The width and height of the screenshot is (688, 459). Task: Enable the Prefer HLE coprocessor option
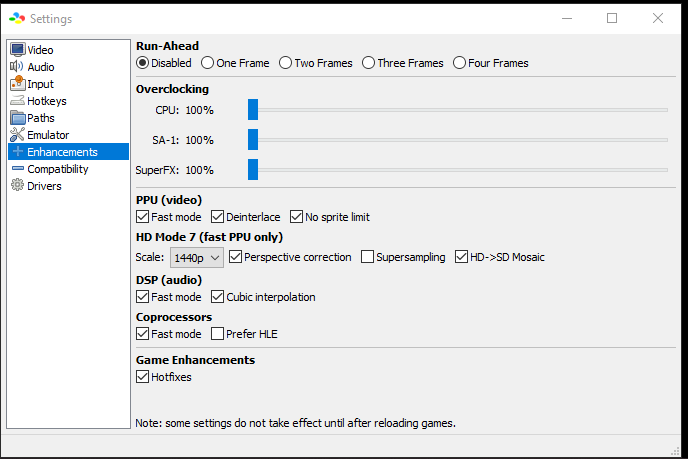(218, 334)
